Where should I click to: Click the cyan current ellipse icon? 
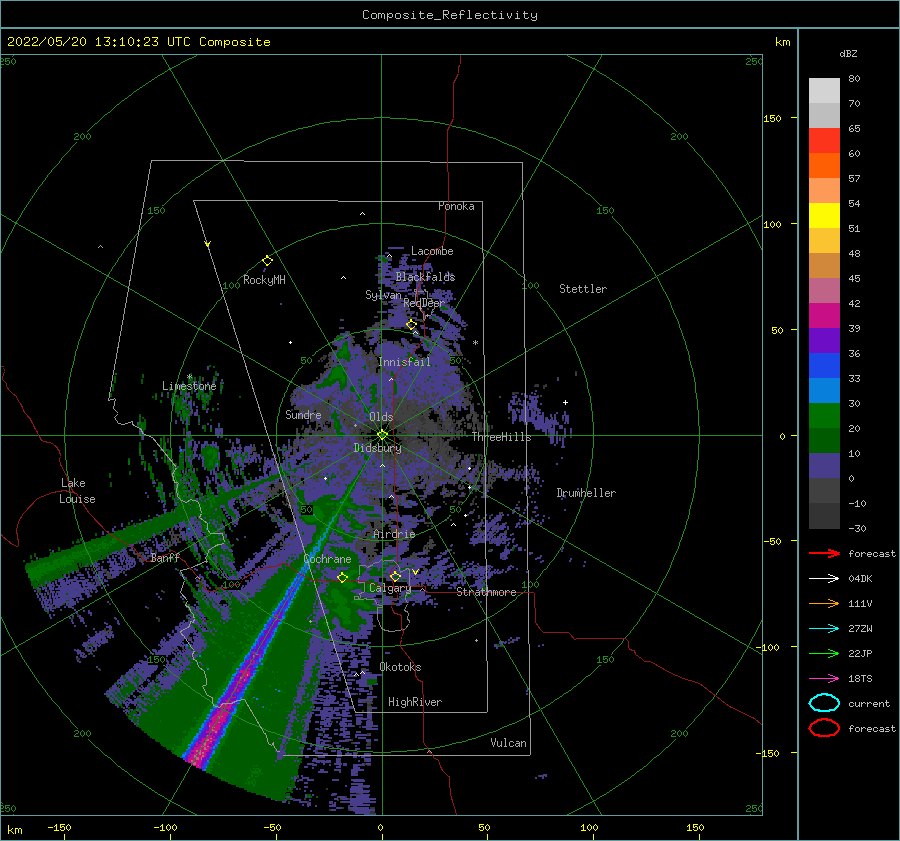click(x=824, y=703)
